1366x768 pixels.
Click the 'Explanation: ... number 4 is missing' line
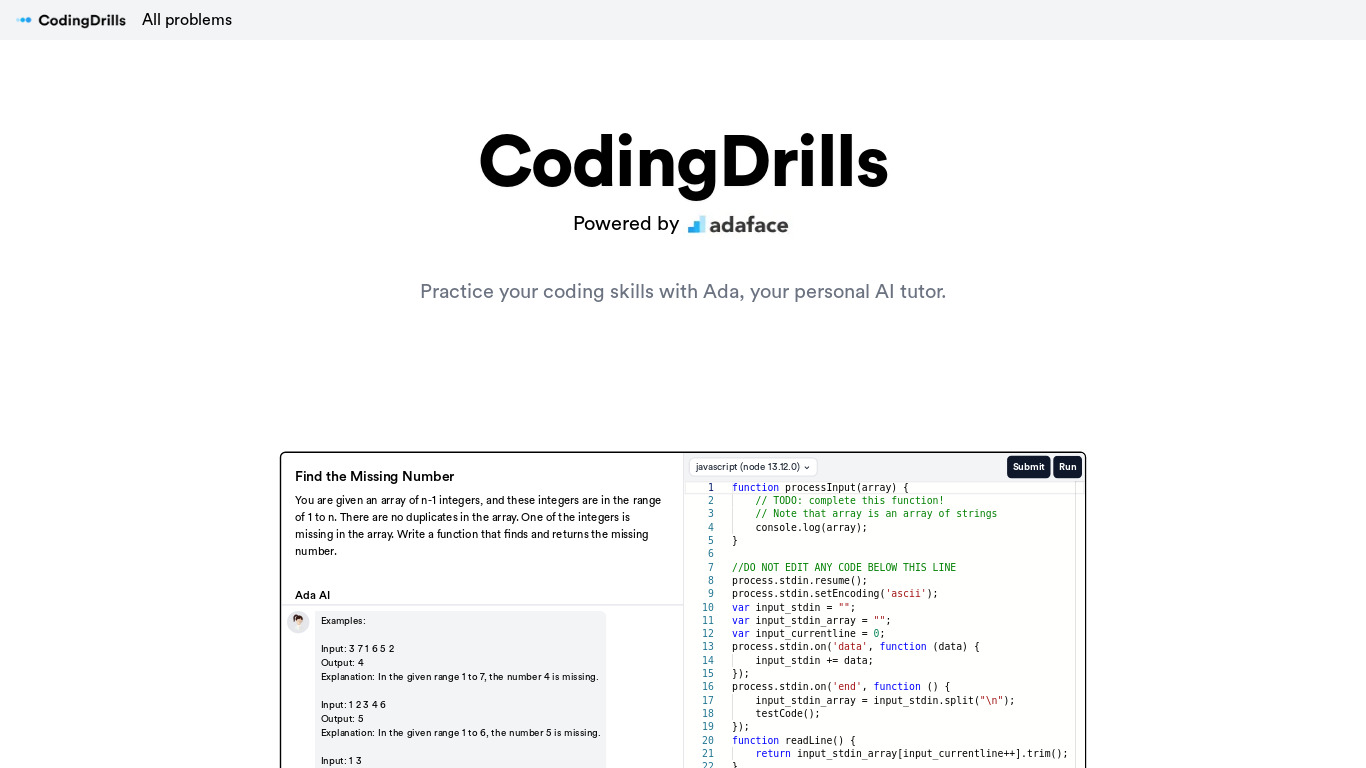(460, 677)
